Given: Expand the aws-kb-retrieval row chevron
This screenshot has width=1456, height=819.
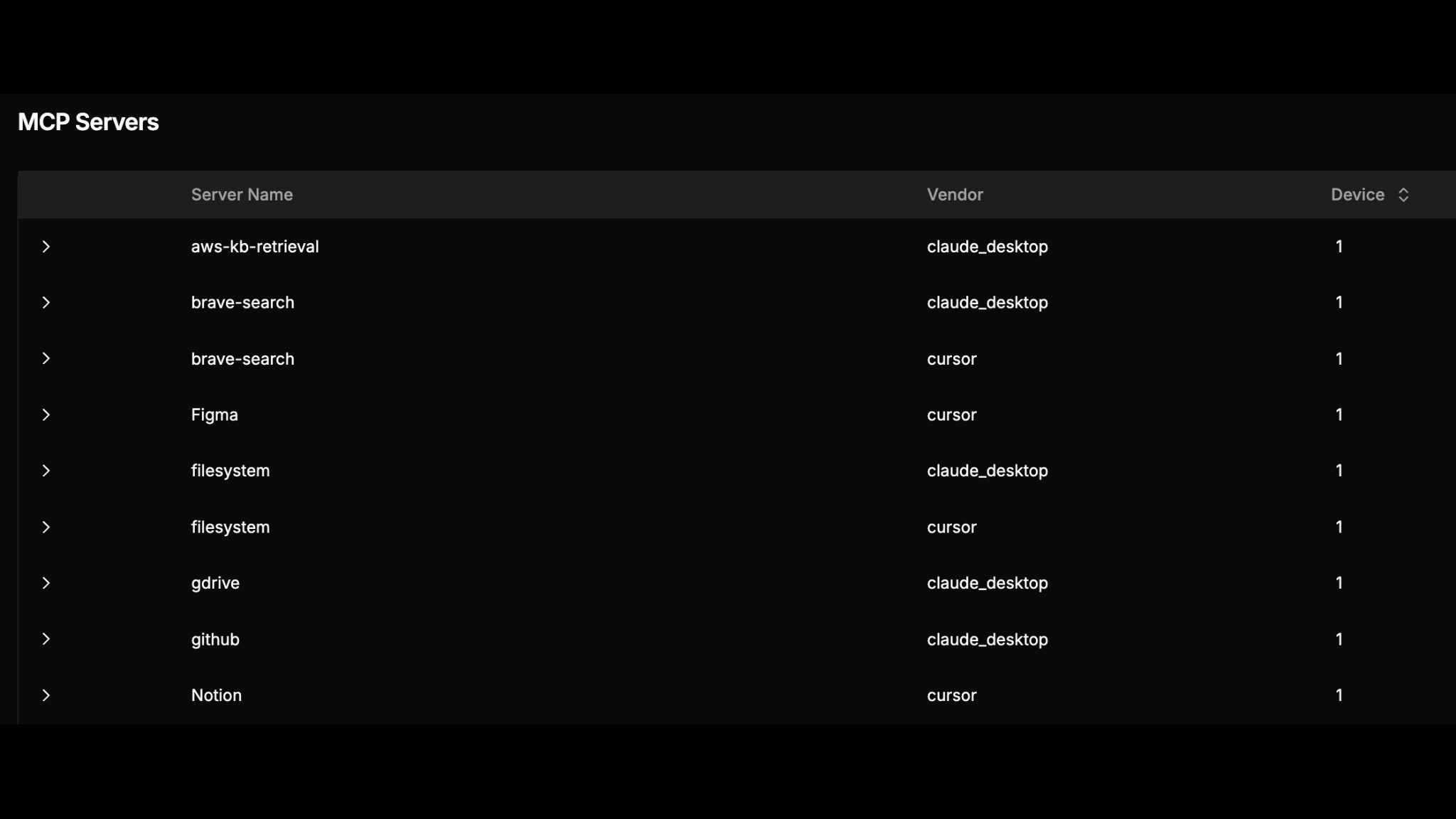Looking at the screenshot, I should 46,247.
